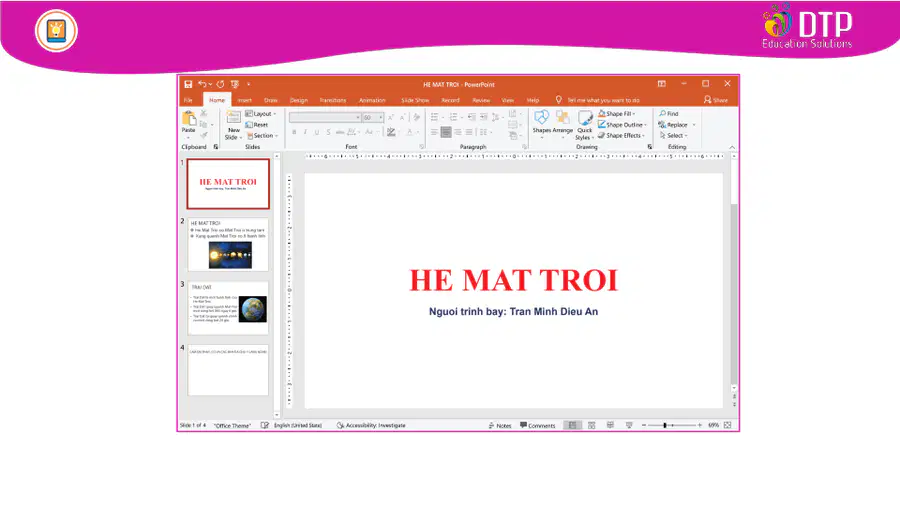Viewport: 900px width, 506px height.
Task: Switch to Slide Sorter view in status bar
Action: point(591,425)
